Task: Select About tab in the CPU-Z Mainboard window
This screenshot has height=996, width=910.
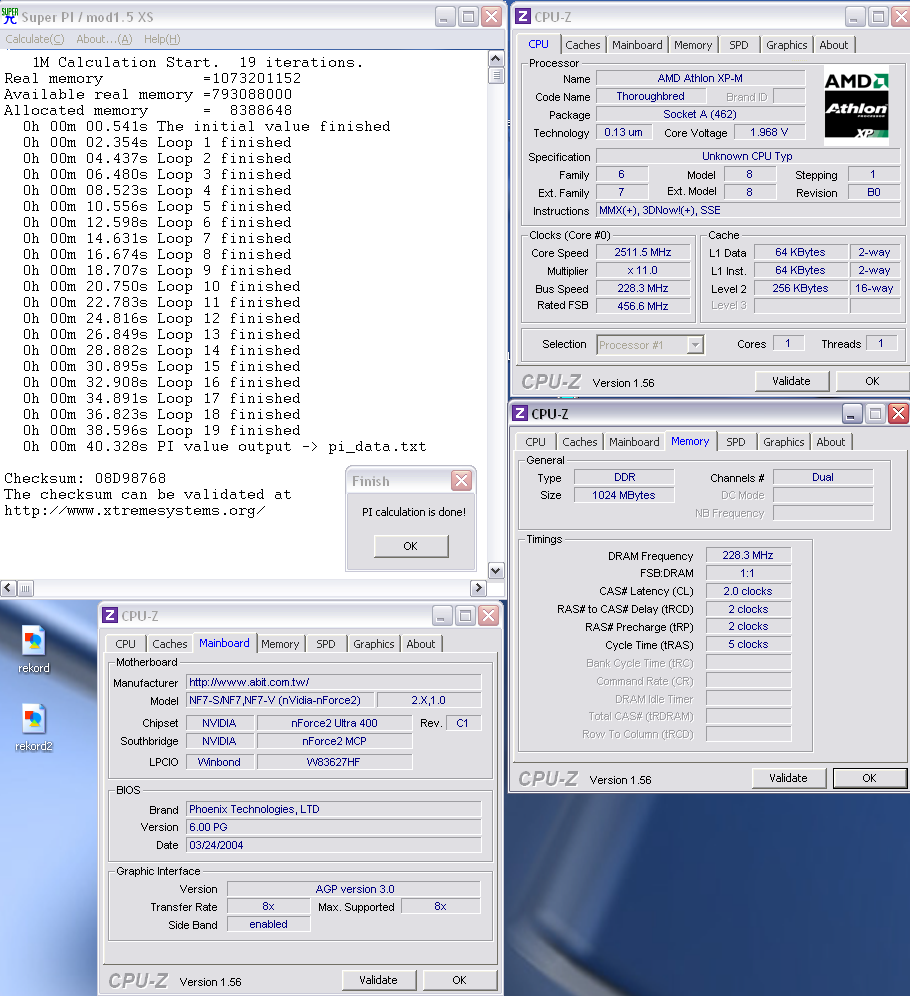Action: coord(420,644)
